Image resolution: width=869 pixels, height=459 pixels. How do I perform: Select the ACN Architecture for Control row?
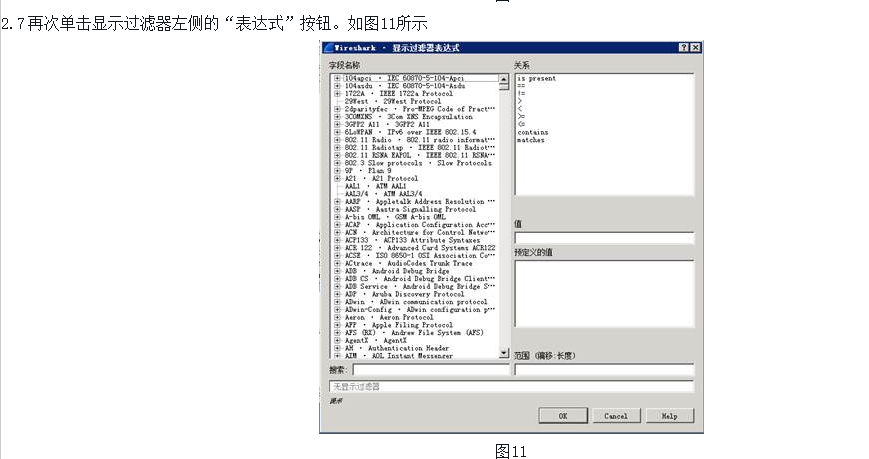click(420, 232)
